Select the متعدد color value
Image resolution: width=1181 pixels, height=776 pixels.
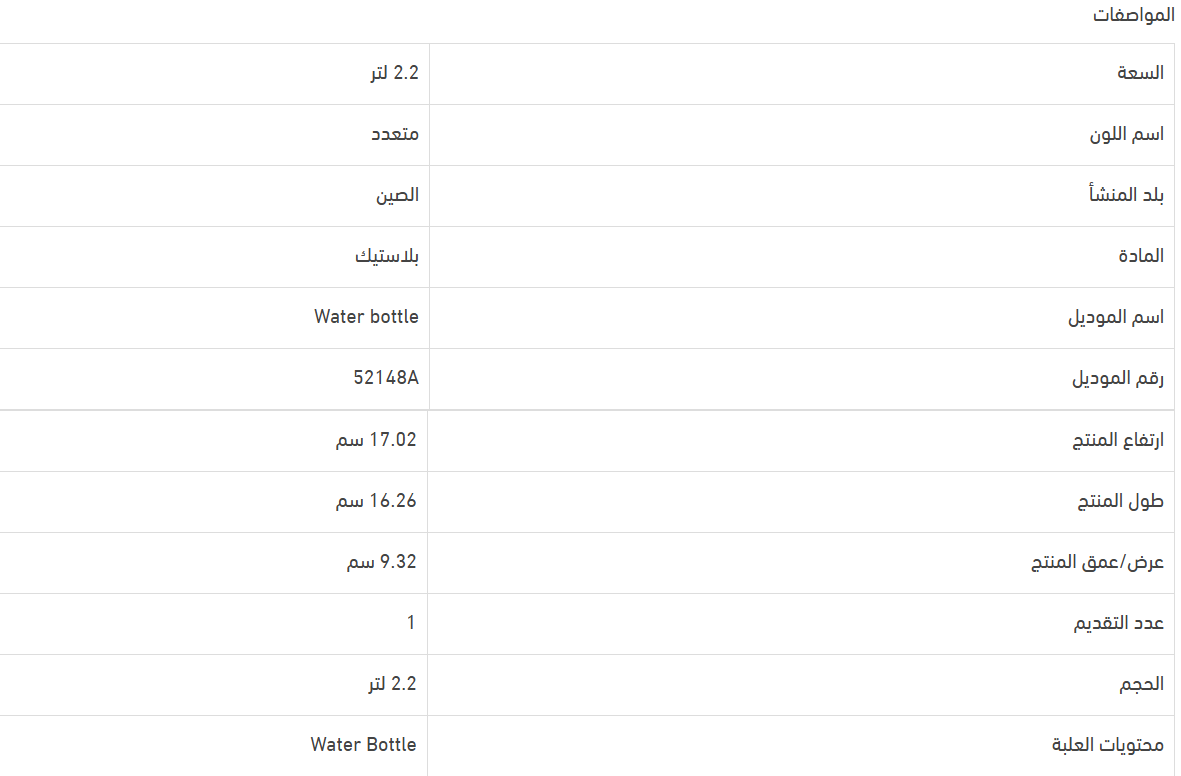tap(395, 134)
